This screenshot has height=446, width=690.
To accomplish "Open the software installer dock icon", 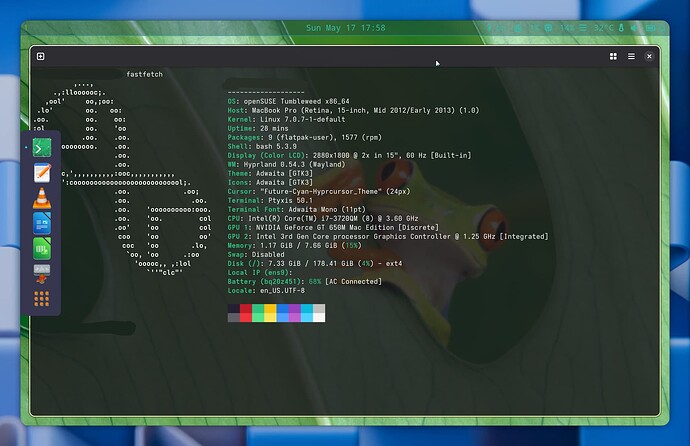I will coord(42,274).
